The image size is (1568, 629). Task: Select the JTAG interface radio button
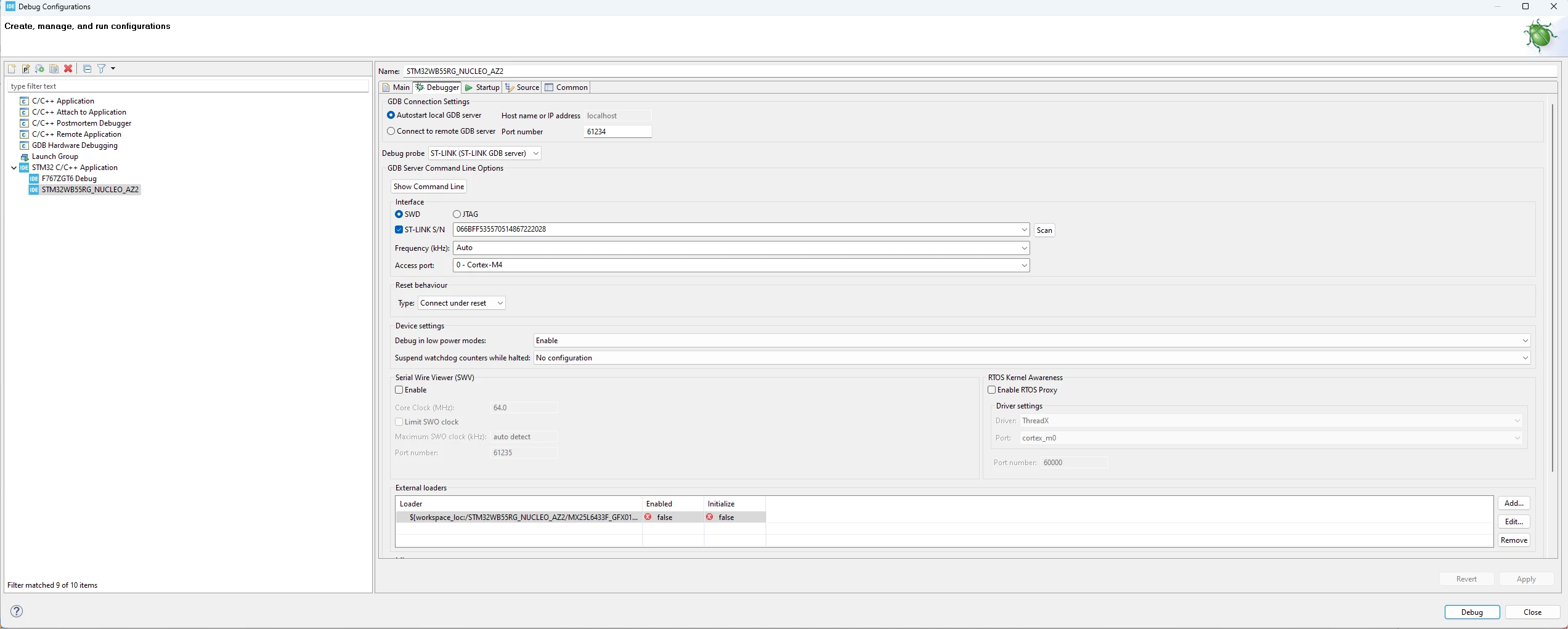click(x=457, y=214)
